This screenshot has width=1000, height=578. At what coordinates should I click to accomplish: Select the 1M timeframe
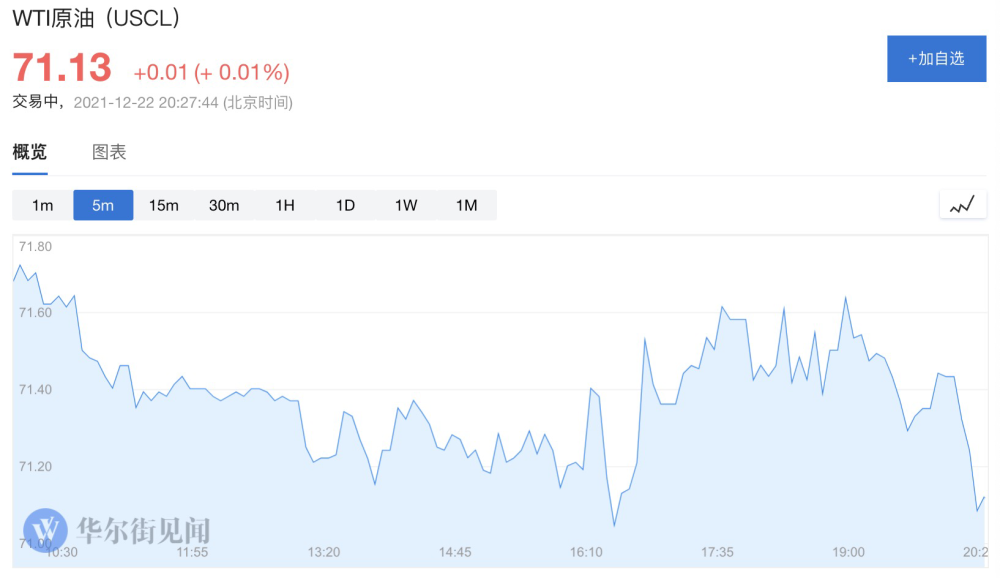[x=467, y=205]
